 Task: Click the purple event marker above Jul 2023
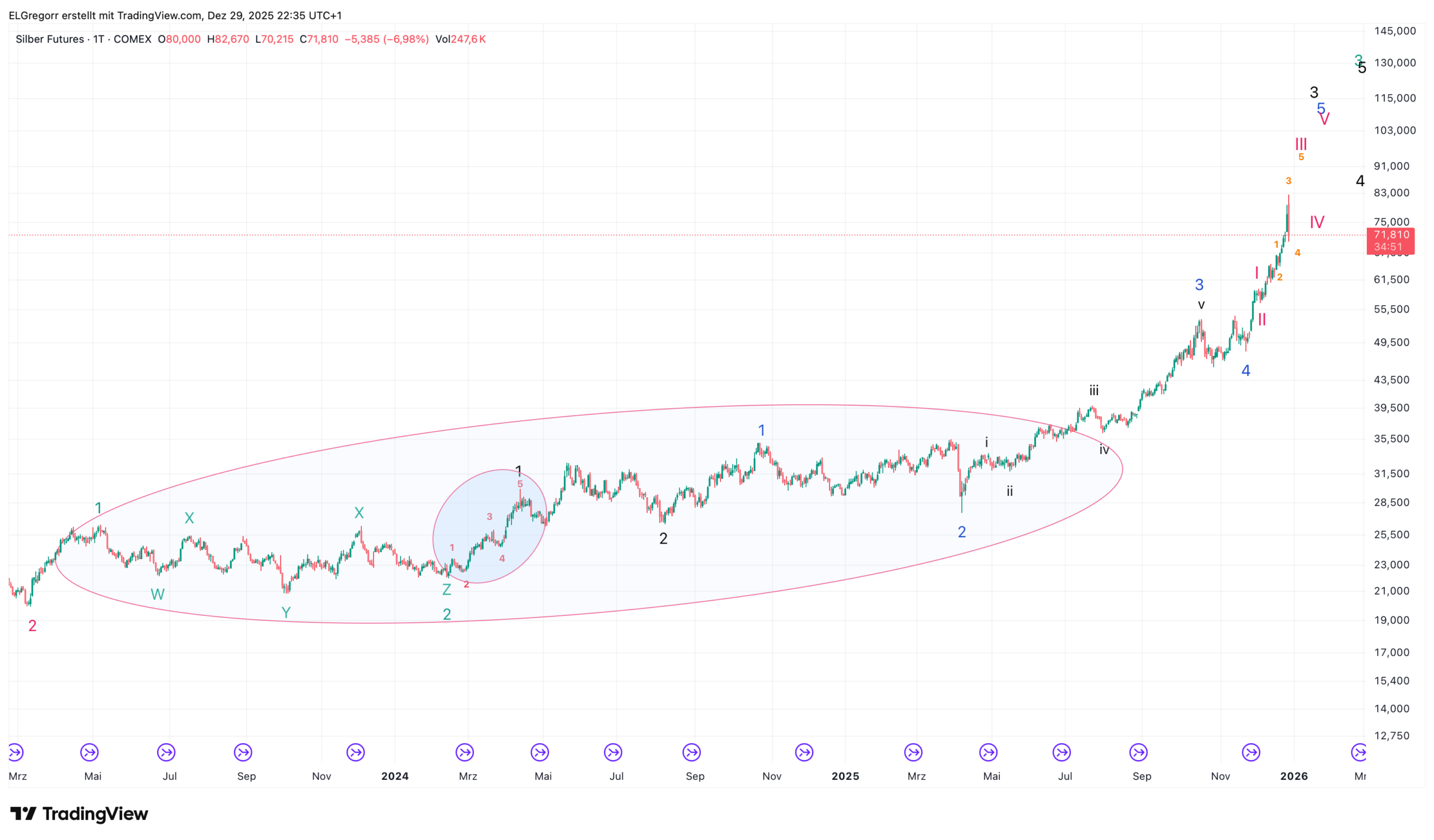(166, 752)
